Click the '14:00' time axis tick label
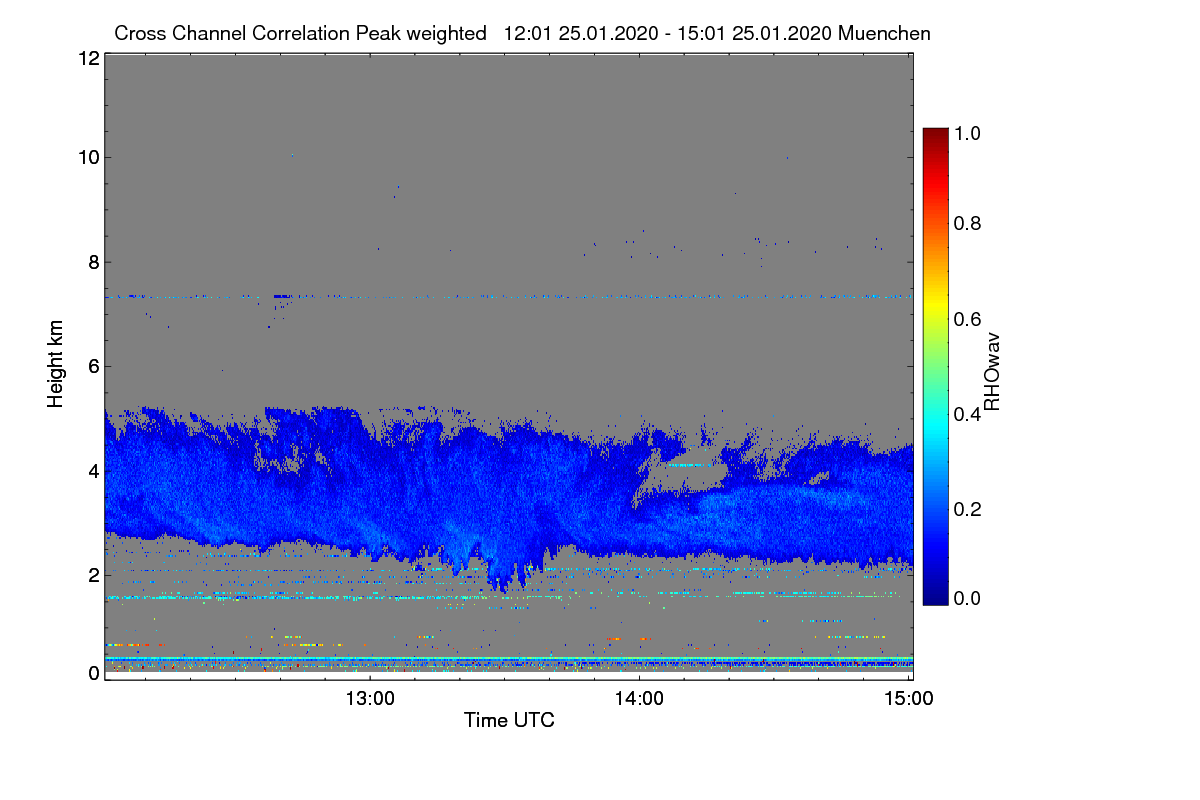 tap(640, 699)
